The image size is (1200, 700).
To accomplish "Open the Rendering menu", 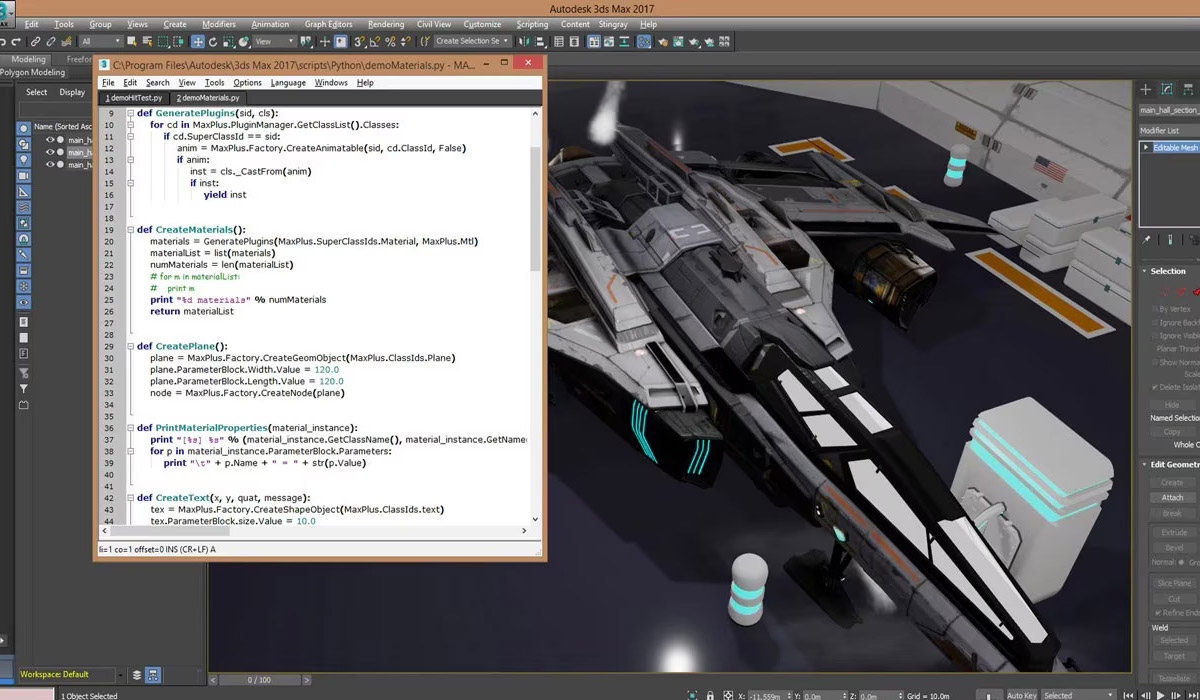I will 385,24.
